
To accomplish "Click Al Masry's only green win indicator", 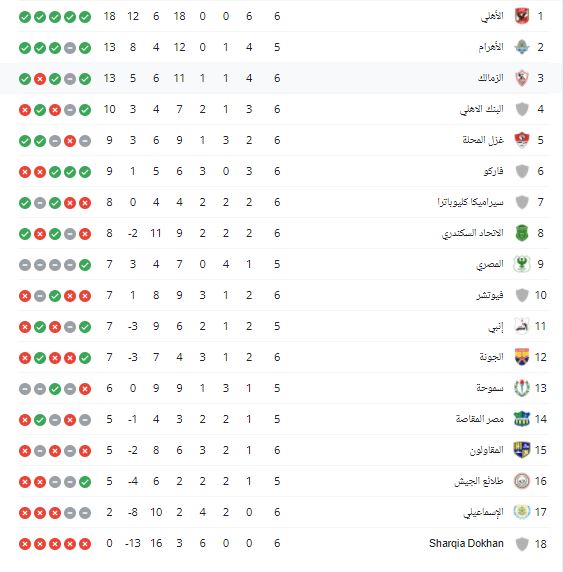I will 85,264.
